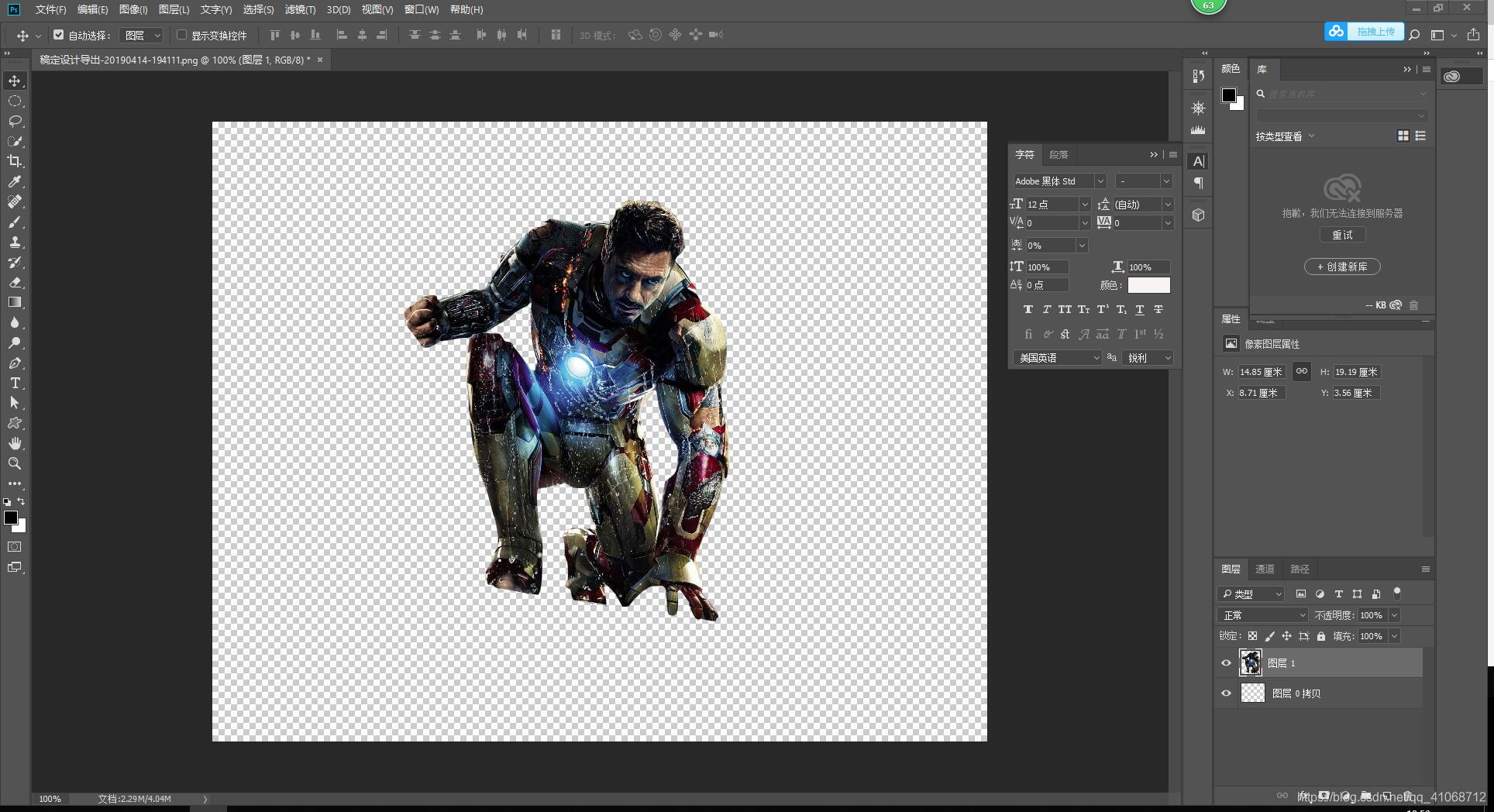Open the Layers panel flyout menu
The image size is (1494, 812).
point(1425,569)
